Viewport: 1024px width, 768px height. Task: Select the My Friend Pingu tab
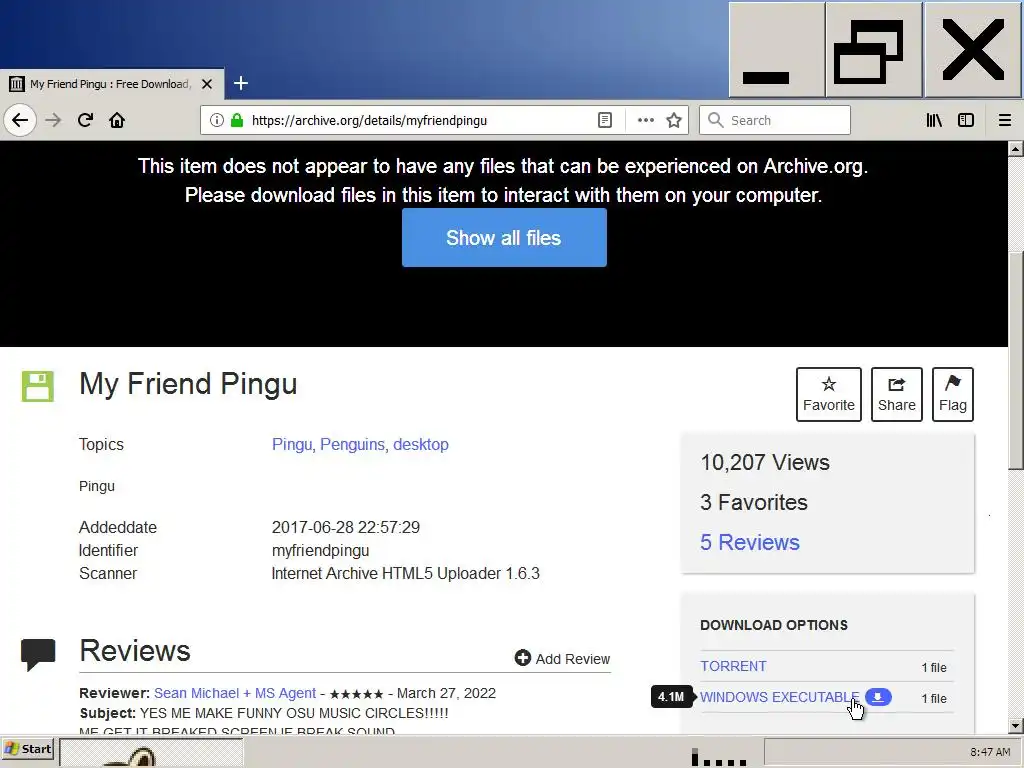[x=111, y=84]
